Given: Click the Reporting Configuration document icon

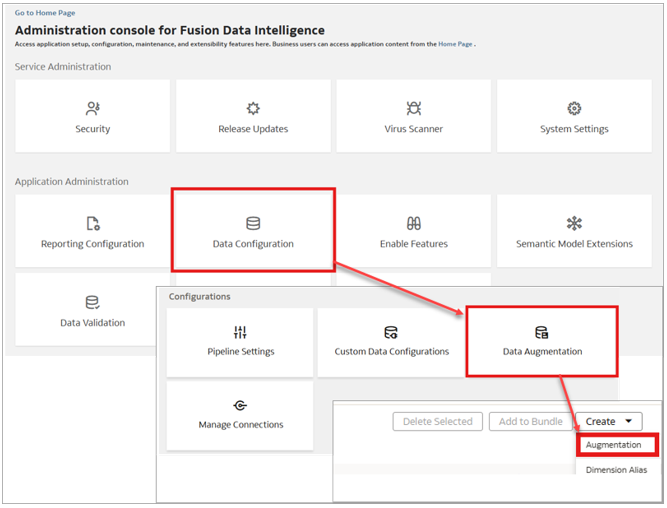Looking at the screenshot, I should coord(93,223).
